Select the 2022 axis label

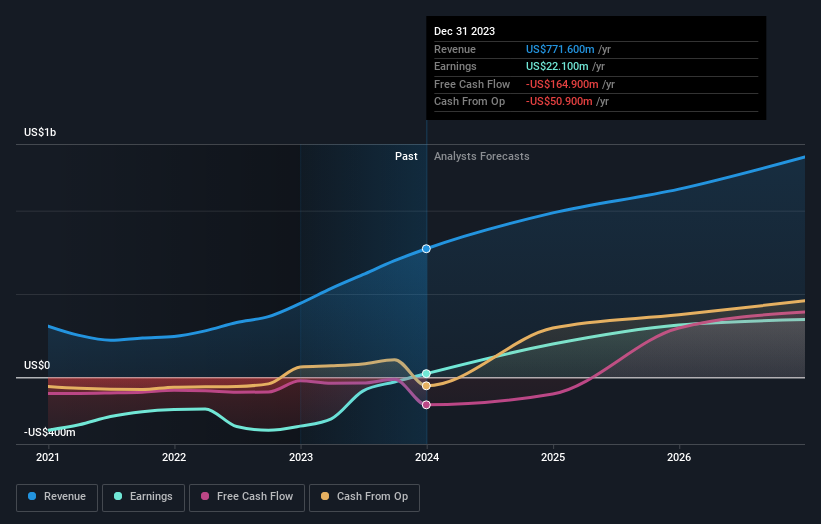(x=174, y=457)
